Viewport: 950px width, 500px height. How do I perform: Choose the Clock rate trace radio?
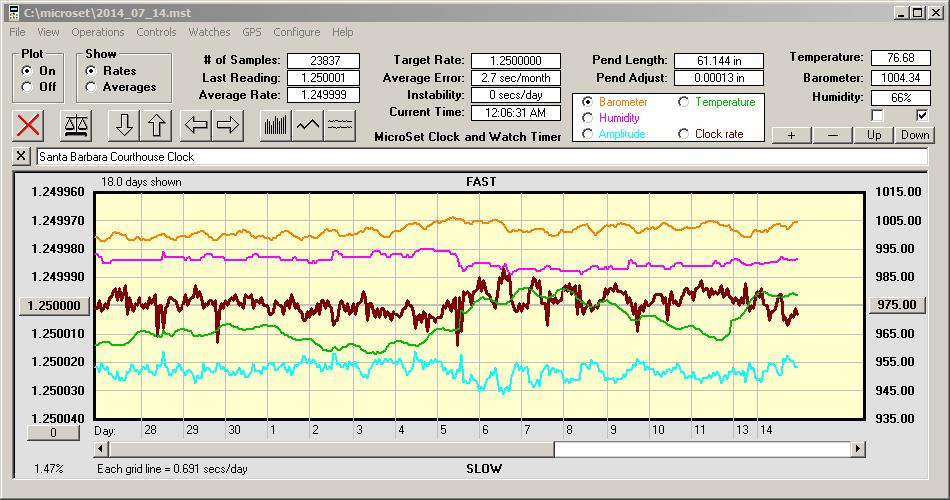683,133
